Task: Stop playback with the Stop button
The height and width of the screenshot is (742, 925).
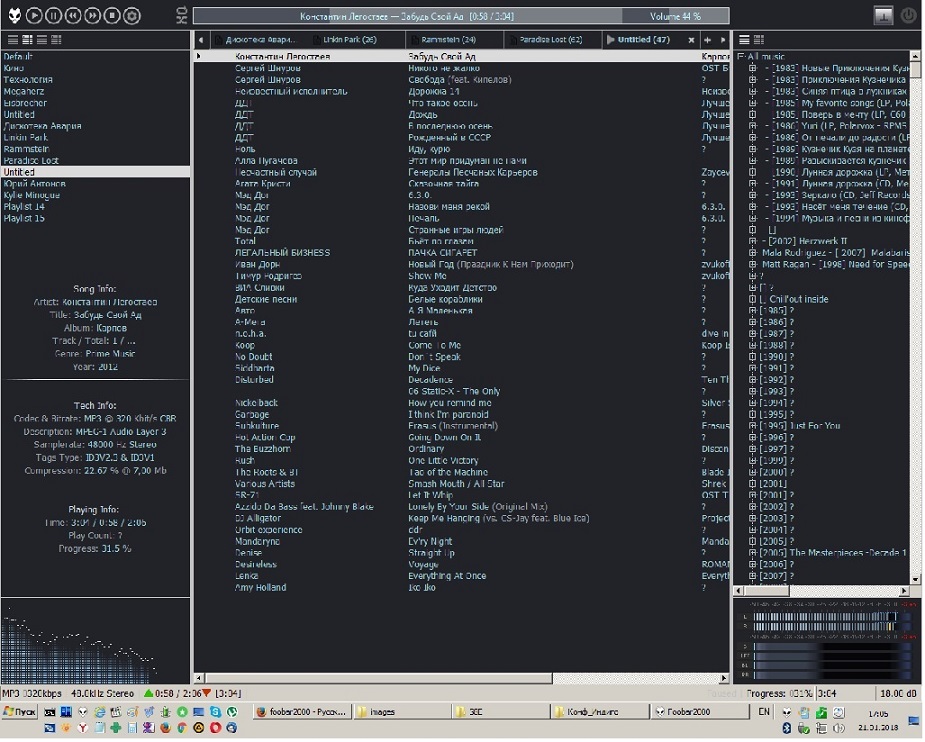Action: click(x=113, y=15)
